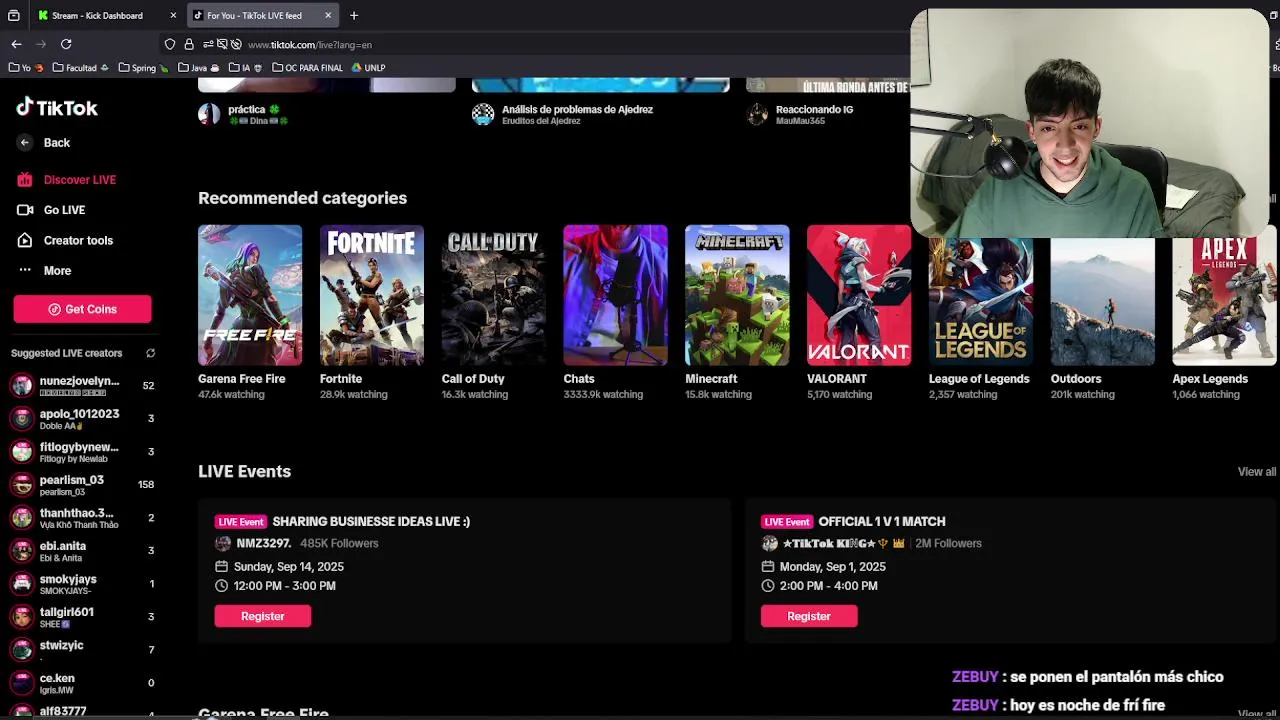Open OFFICIAL 1 V 1 MATCH event title
This screenshot has width=1280, height=720.
[882, 521]
